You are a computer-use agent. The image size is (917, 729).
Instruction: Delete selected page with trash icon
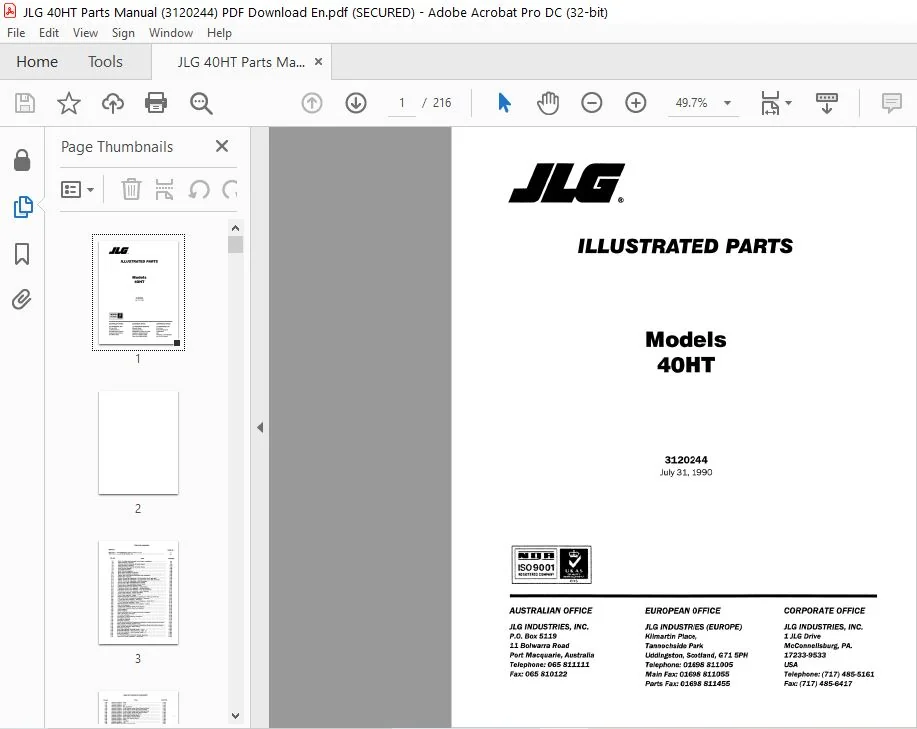tap(131, 189)
